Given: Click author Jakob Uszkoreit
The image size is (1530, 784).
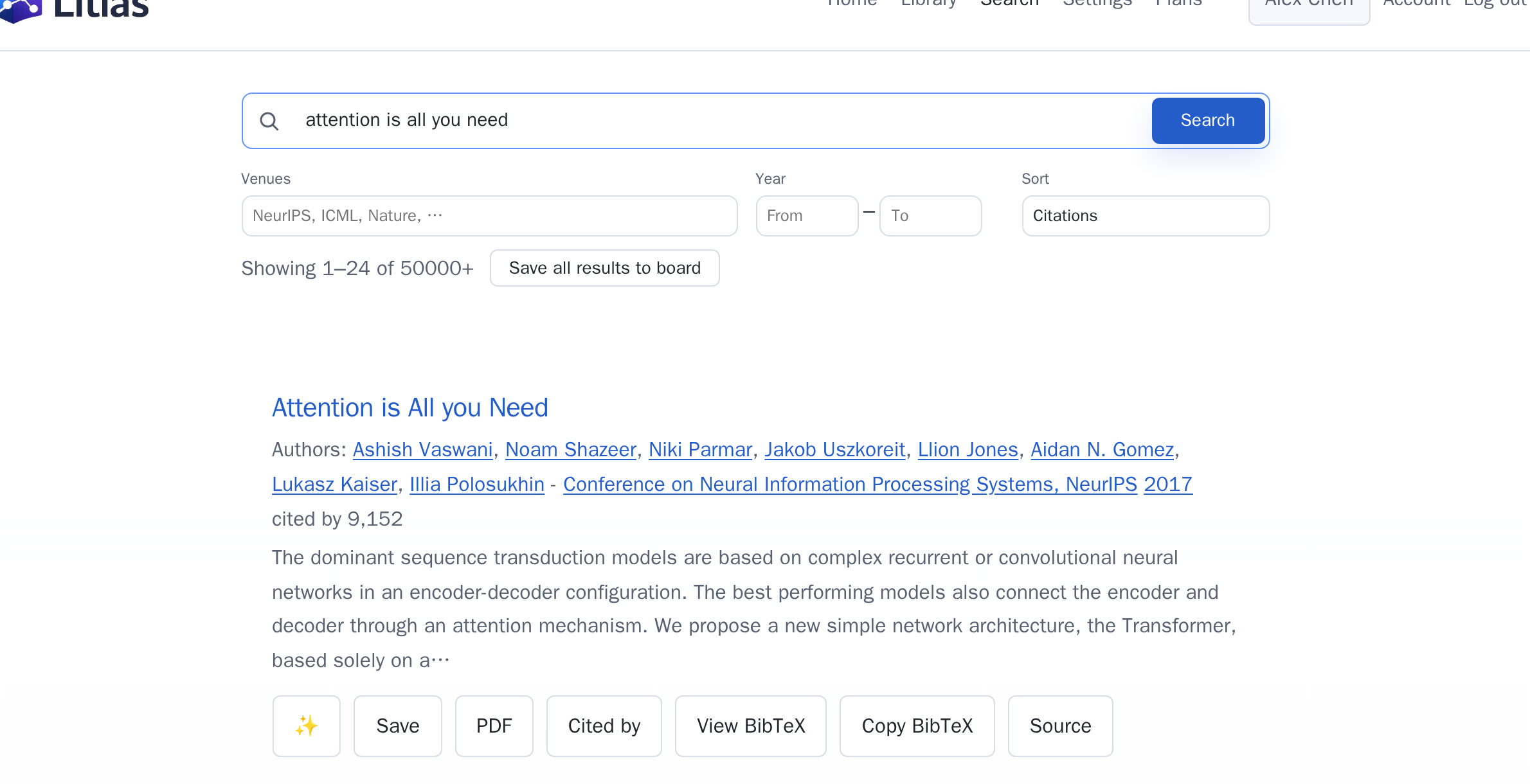Looking at the screenshot, I should click(834, 449).
